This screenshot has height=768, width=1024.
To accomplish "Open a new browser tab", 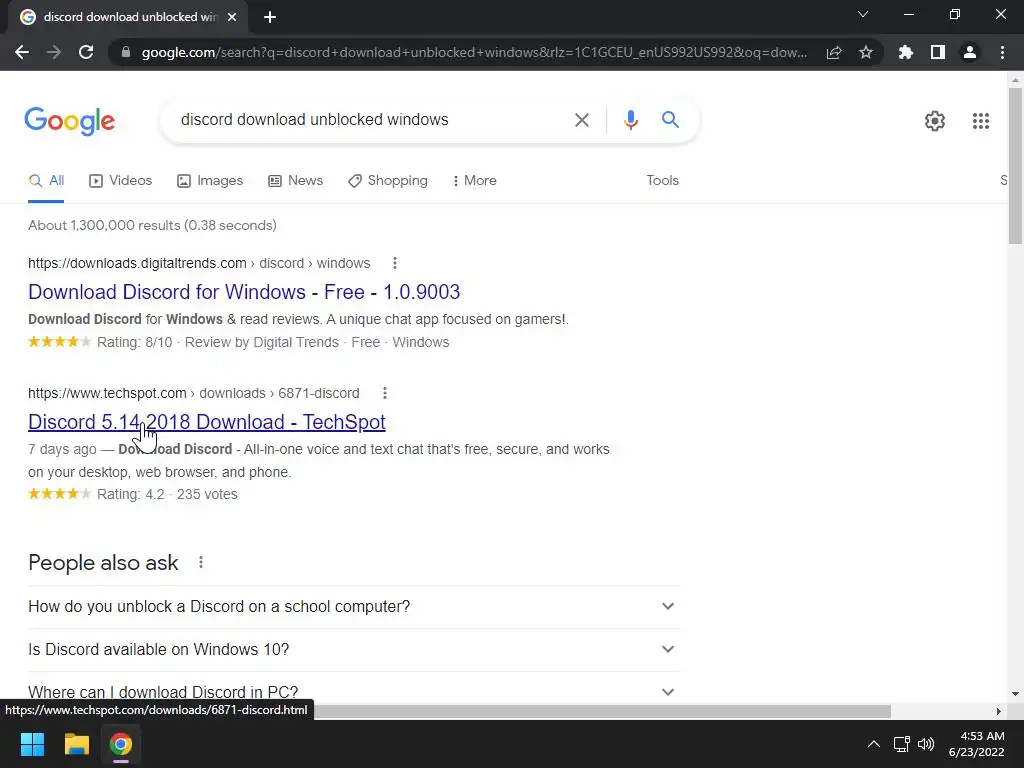I will pos(270,18).
